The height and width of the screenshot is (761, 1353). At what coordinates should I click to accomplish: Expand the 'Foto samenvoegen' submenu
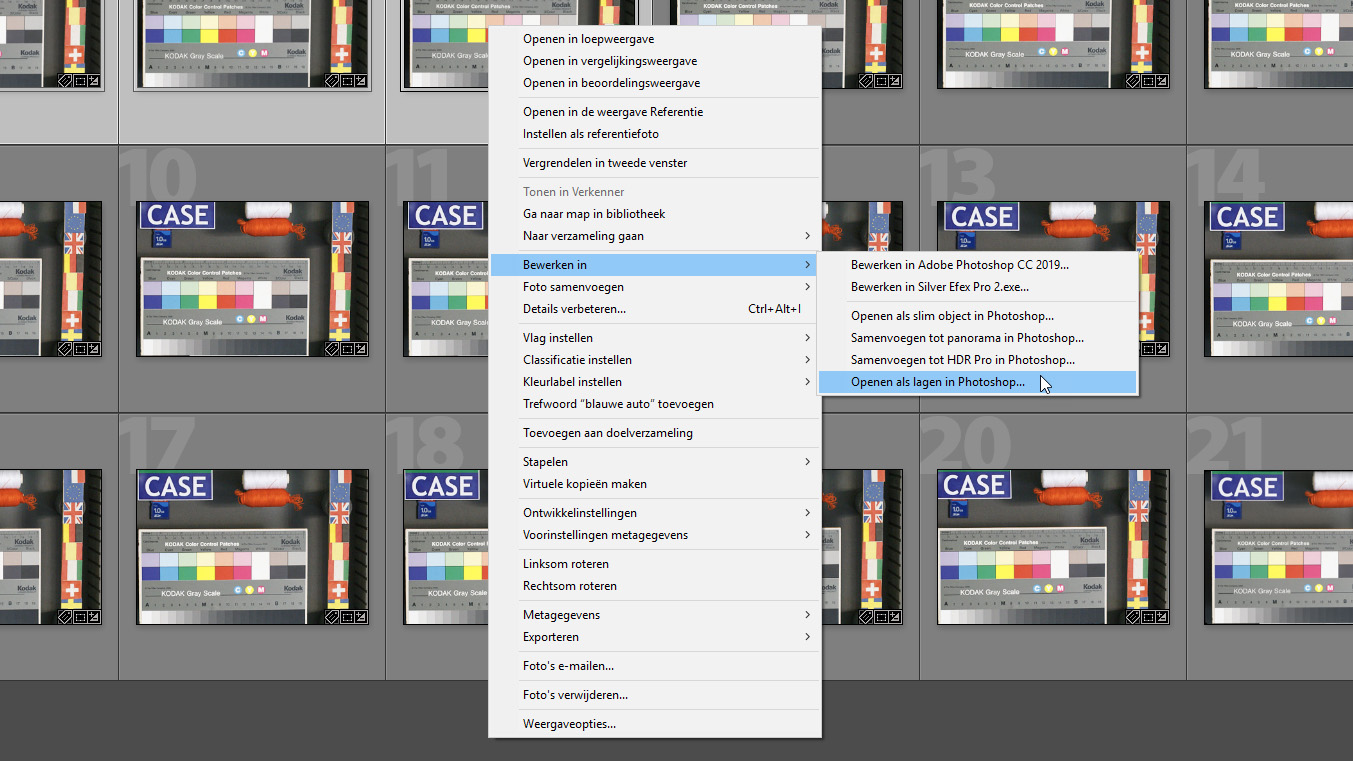pyautogui.click(x=655, y=287)
